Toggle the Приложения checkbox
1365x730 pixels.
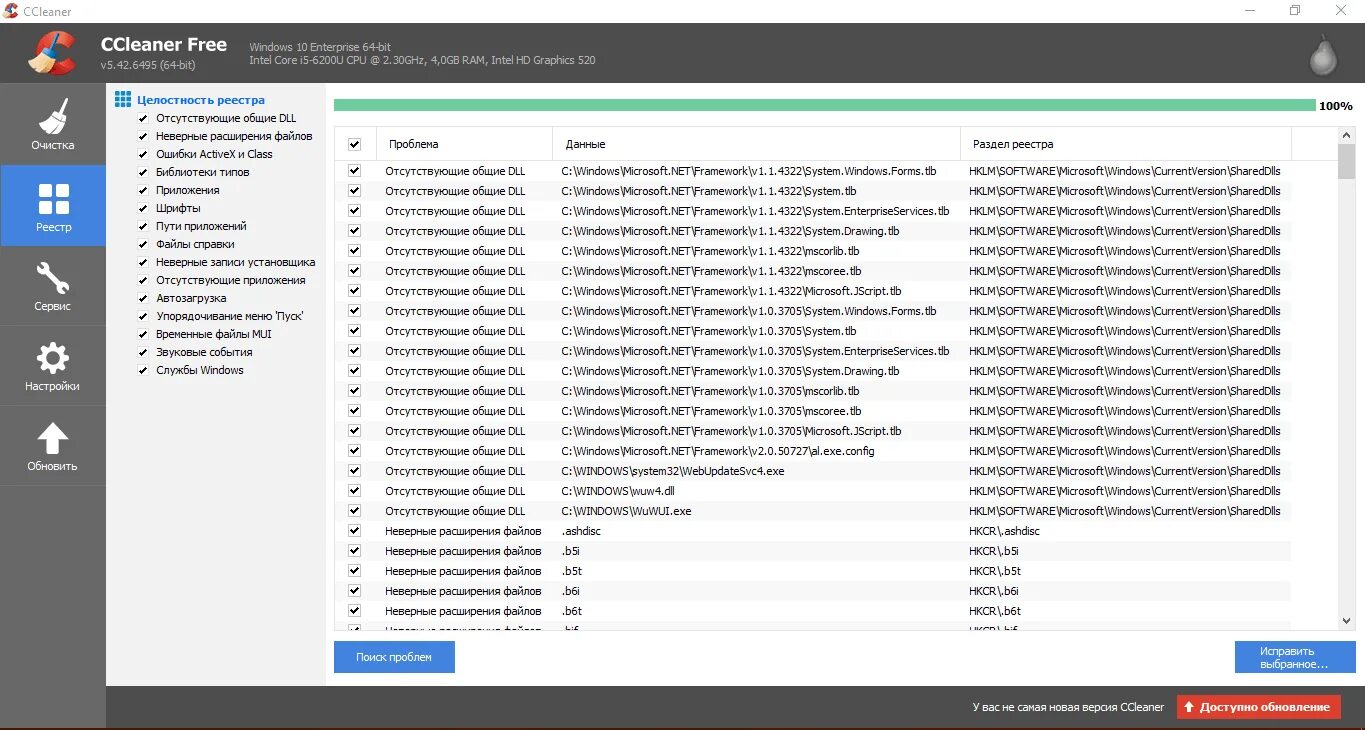(143, 190)
